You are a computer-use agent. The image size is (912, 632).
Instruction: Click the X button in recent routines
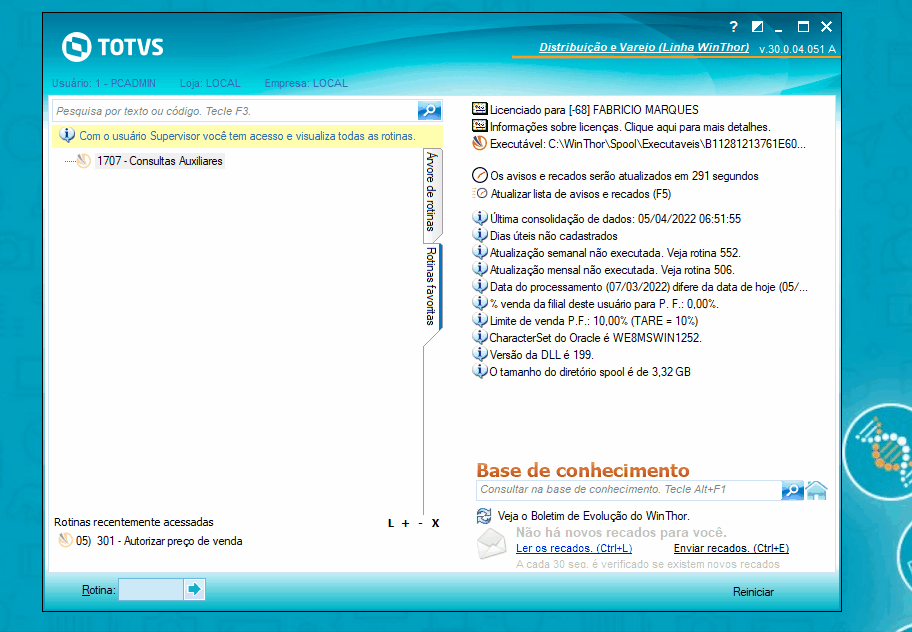(435, 523)
